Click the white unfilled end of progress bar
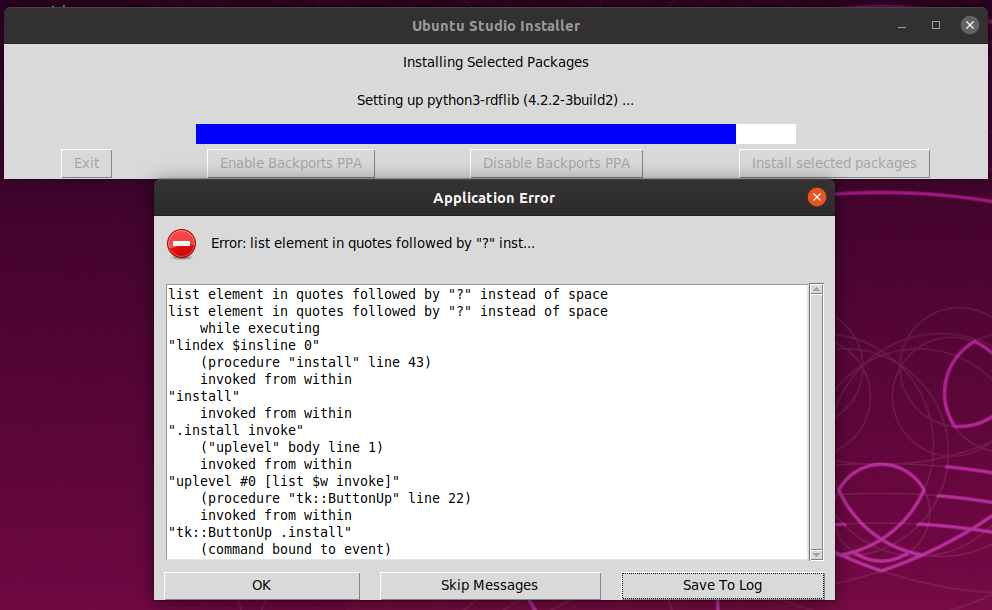This screenshot has width=992, height=610. [766, 134]
